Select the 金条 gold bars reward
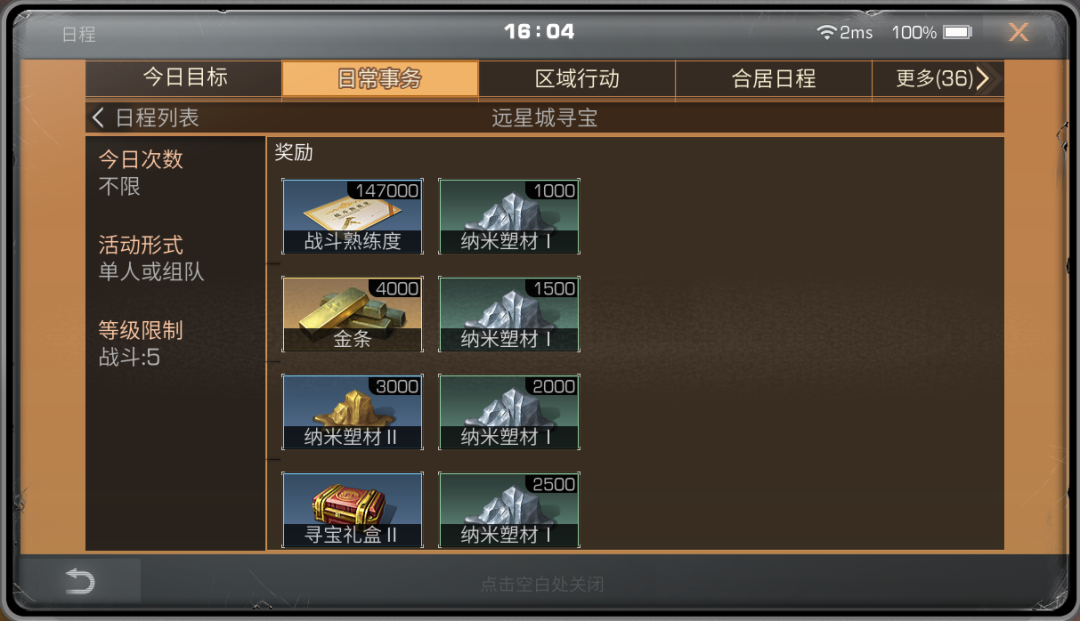Image resolution: width=1080 pixels, height=621 pixels. [353, 315]
